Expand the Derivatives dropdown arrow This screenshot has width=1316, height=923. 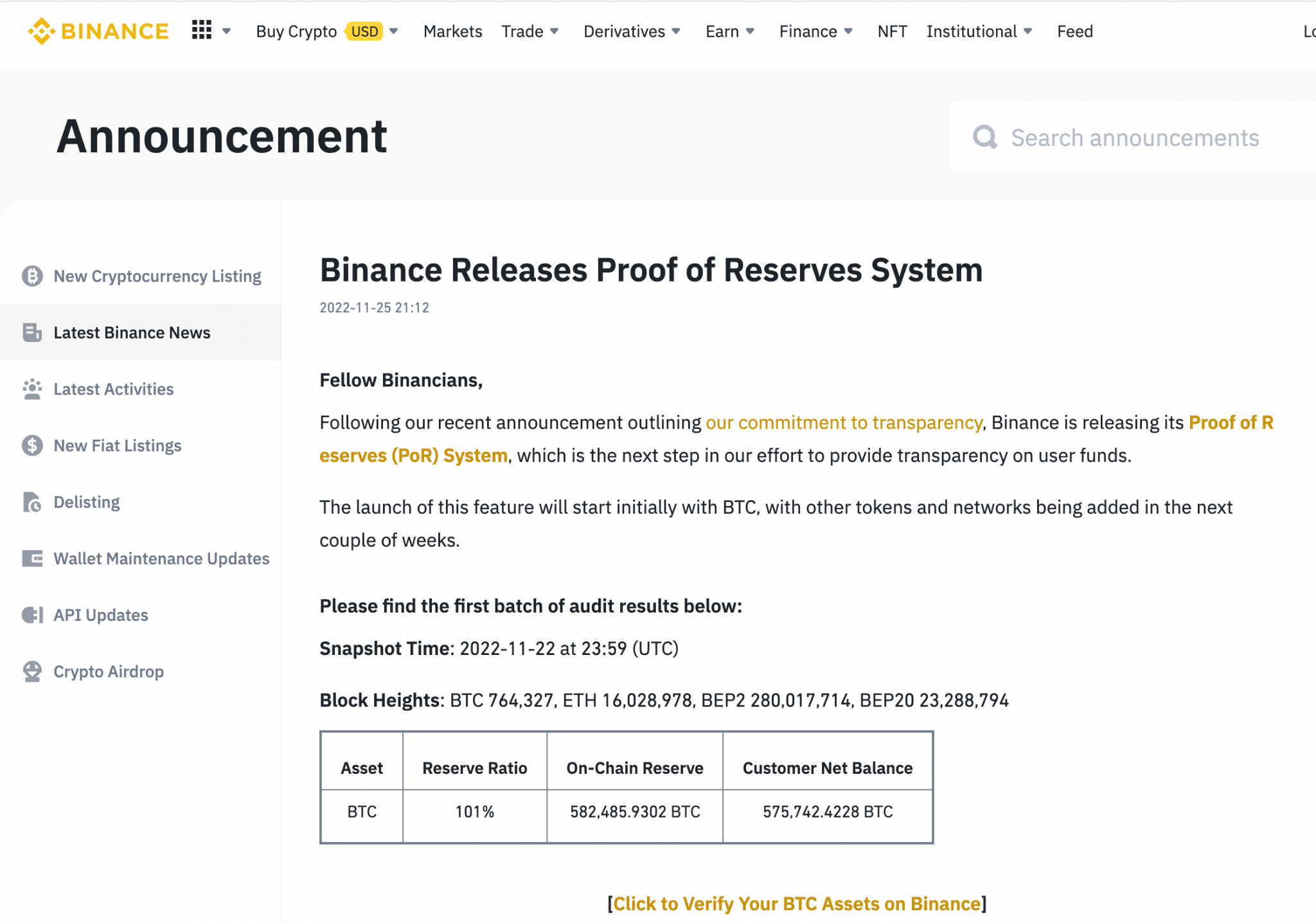(x=676, y=31)
